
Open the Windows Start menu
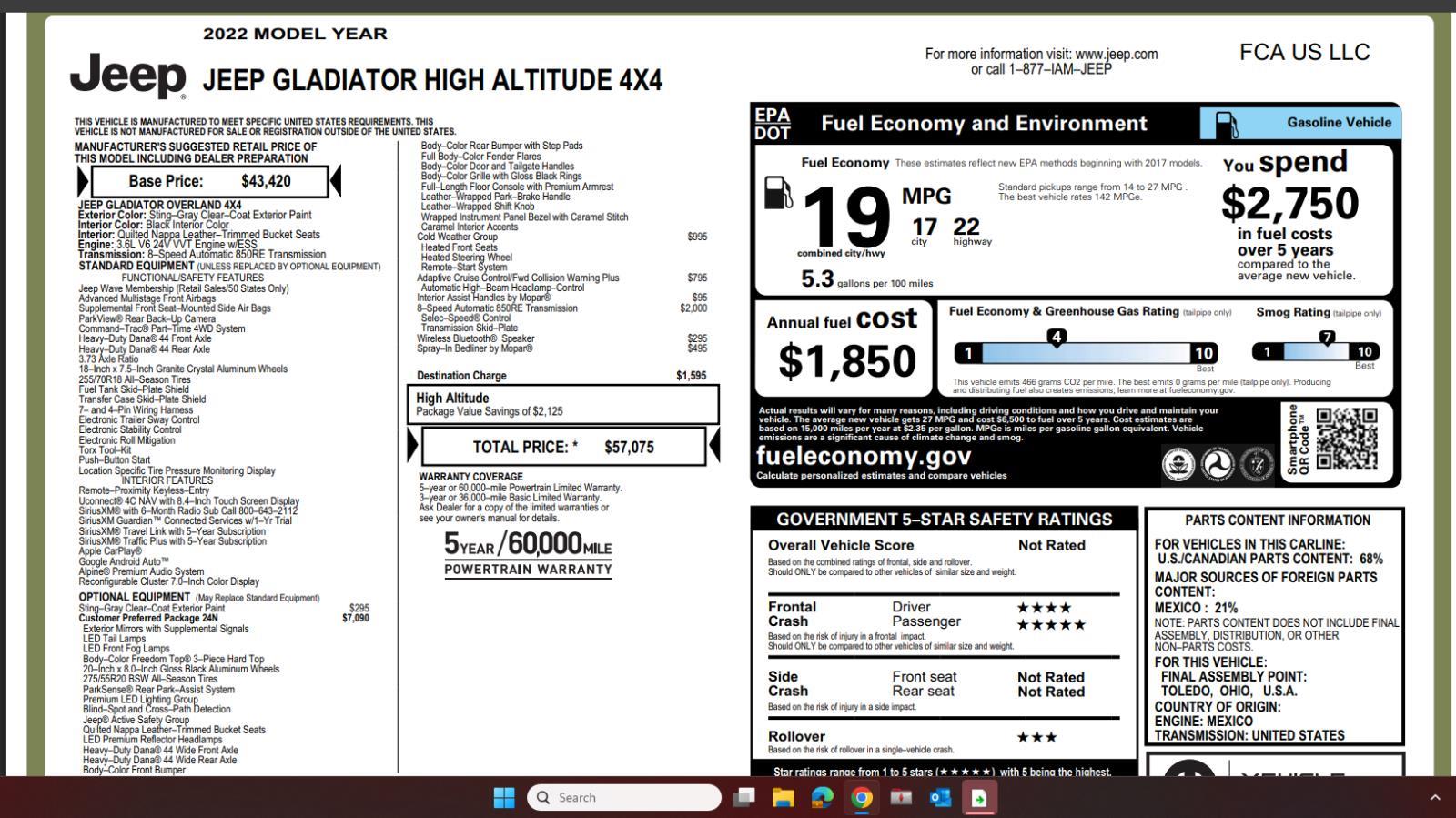coord(504,798)
